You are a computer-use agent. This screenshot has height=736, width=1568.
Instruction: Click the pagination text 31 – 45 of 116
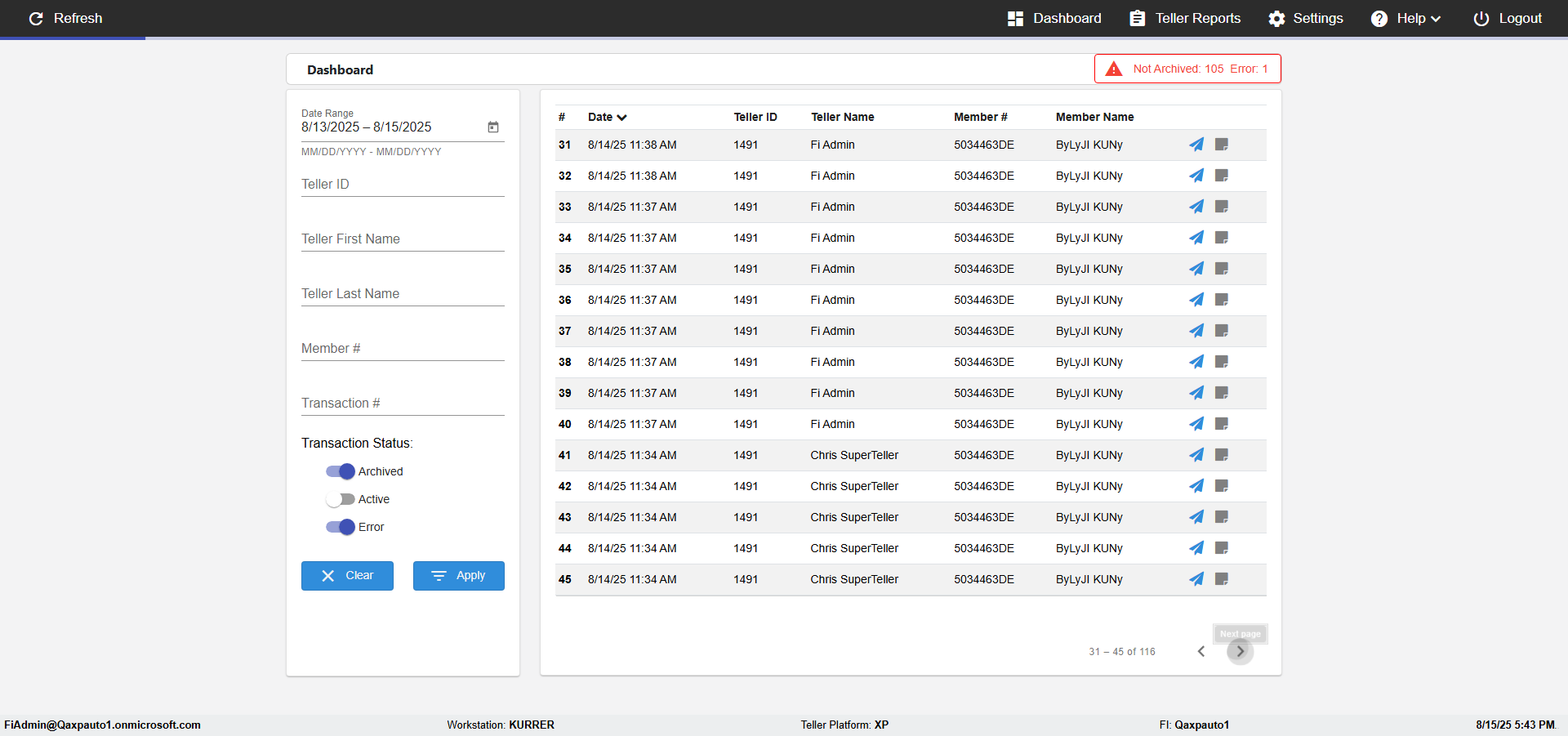(x=1122, y=652)
